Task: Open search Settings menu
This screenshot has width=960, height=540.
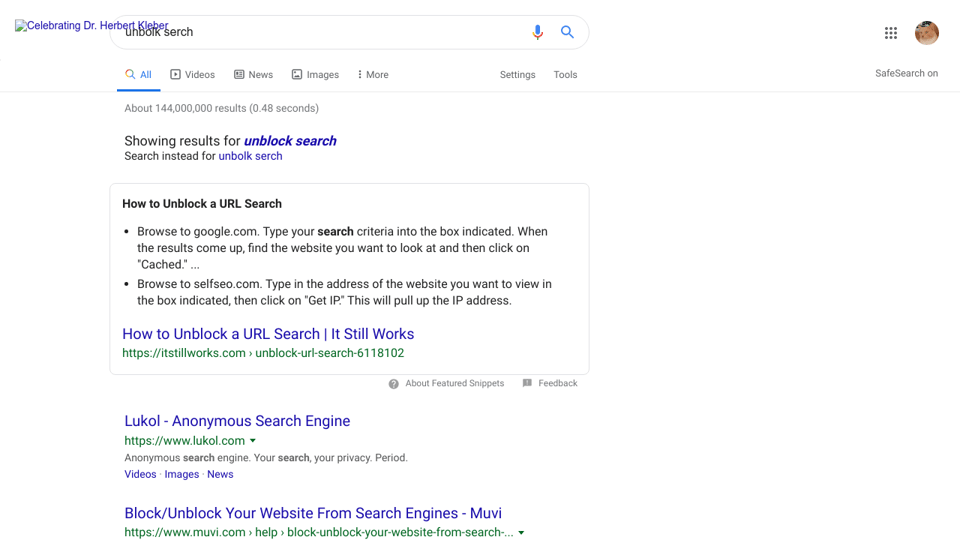Action: click(x=517, y=75)
